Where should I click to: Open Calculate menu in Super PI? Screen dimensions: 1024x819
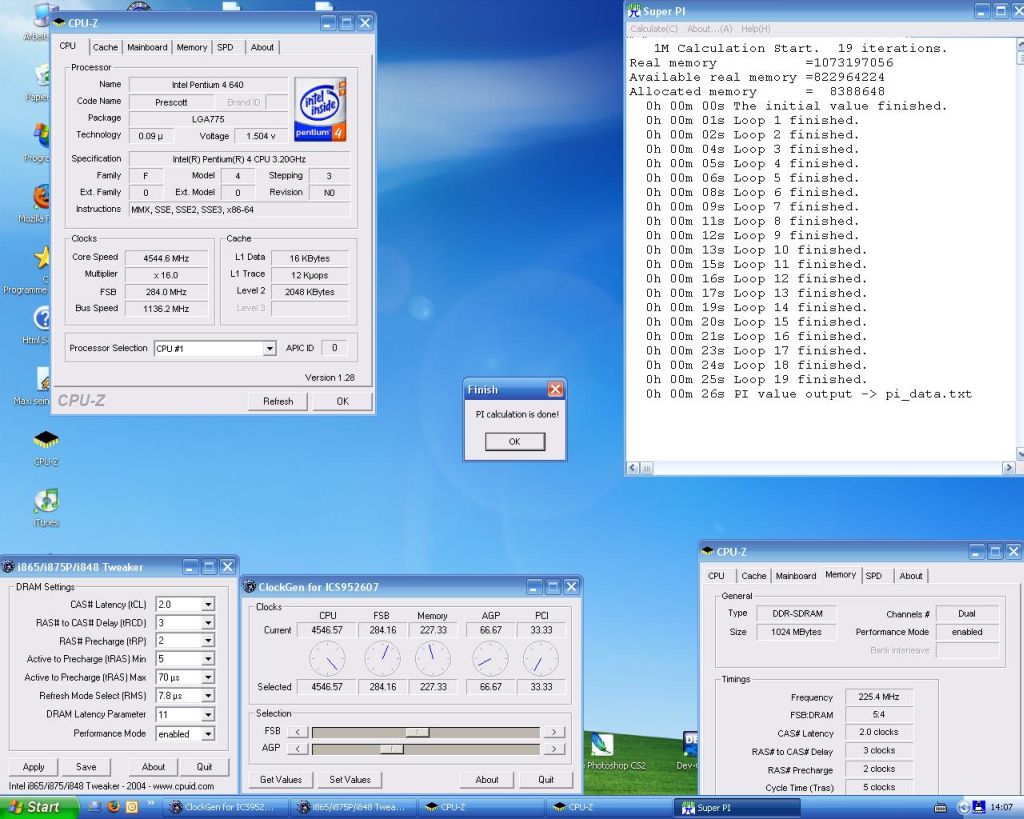click(654, 29)
